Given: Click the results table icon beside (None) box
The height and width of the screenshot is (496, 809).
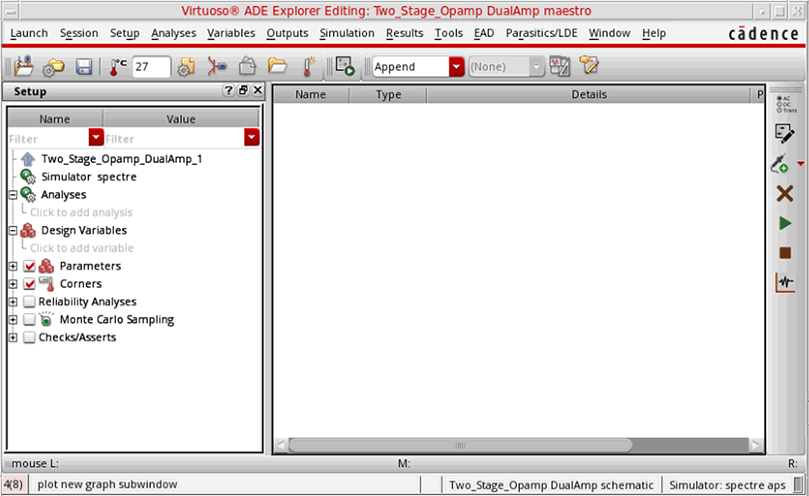Looking at the screenshot, I should pyautogui.click(x=560, y=67).
